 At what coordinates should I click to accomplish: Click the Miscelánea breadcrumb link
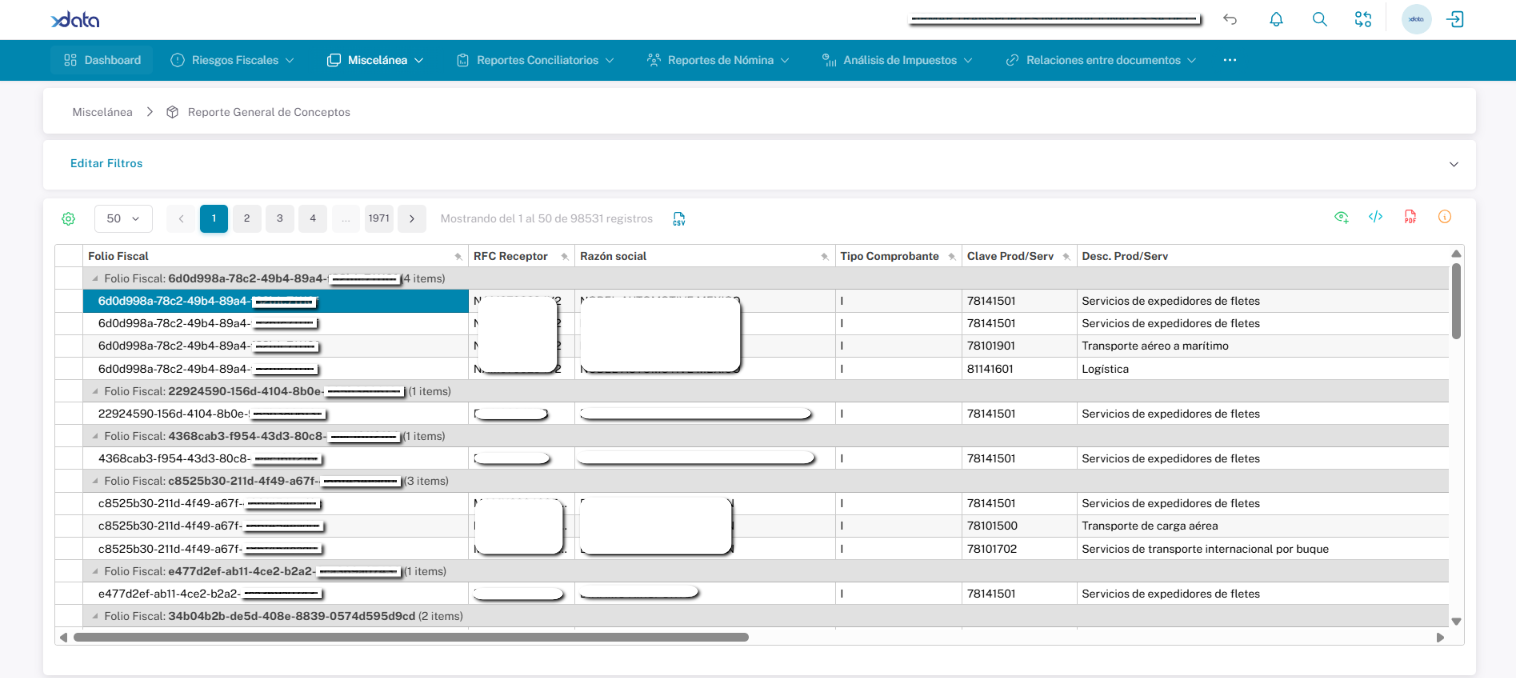tap(102, 112)
